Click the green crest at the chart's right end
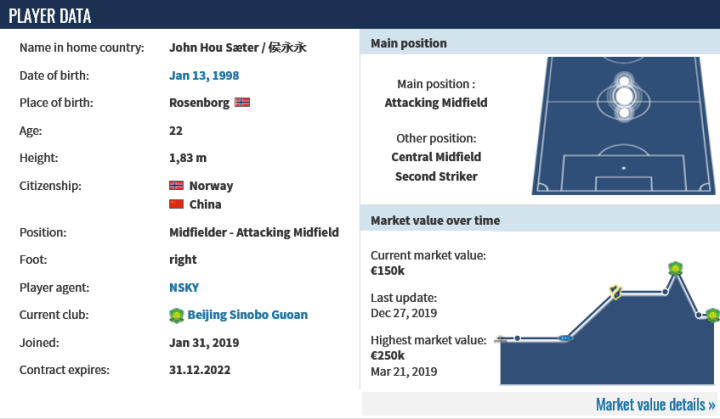 point(711,316)
